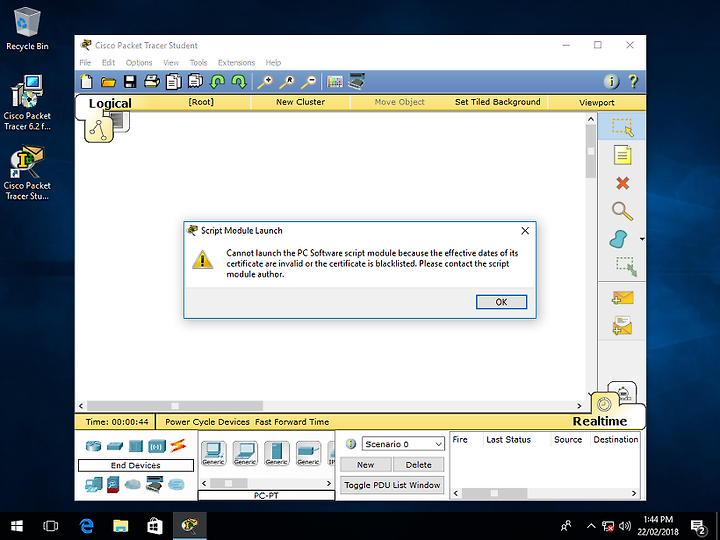Open the Extensions menu
Screen dimensions: 720x540
click(x=236, y=62)
